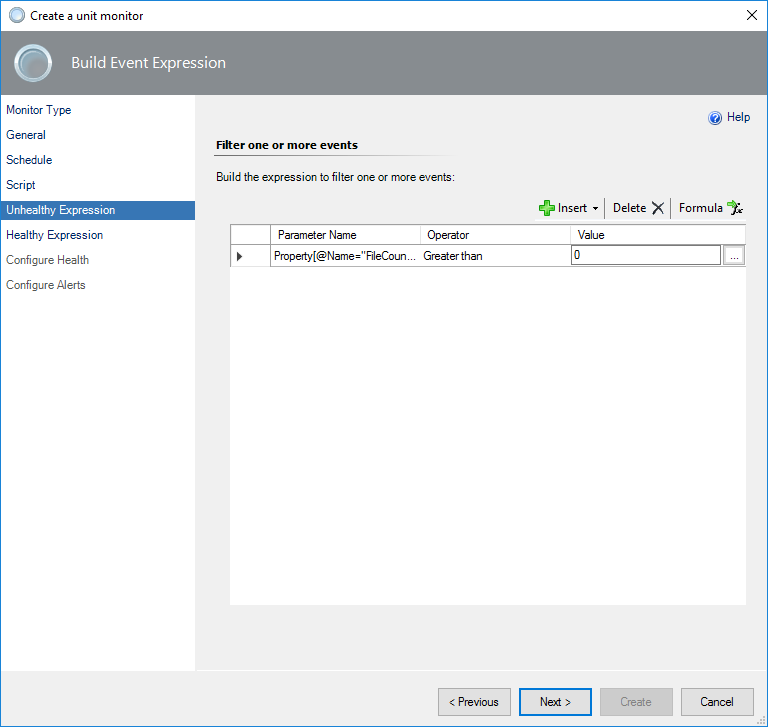Click the Insert toolbar label

(572, 208)
